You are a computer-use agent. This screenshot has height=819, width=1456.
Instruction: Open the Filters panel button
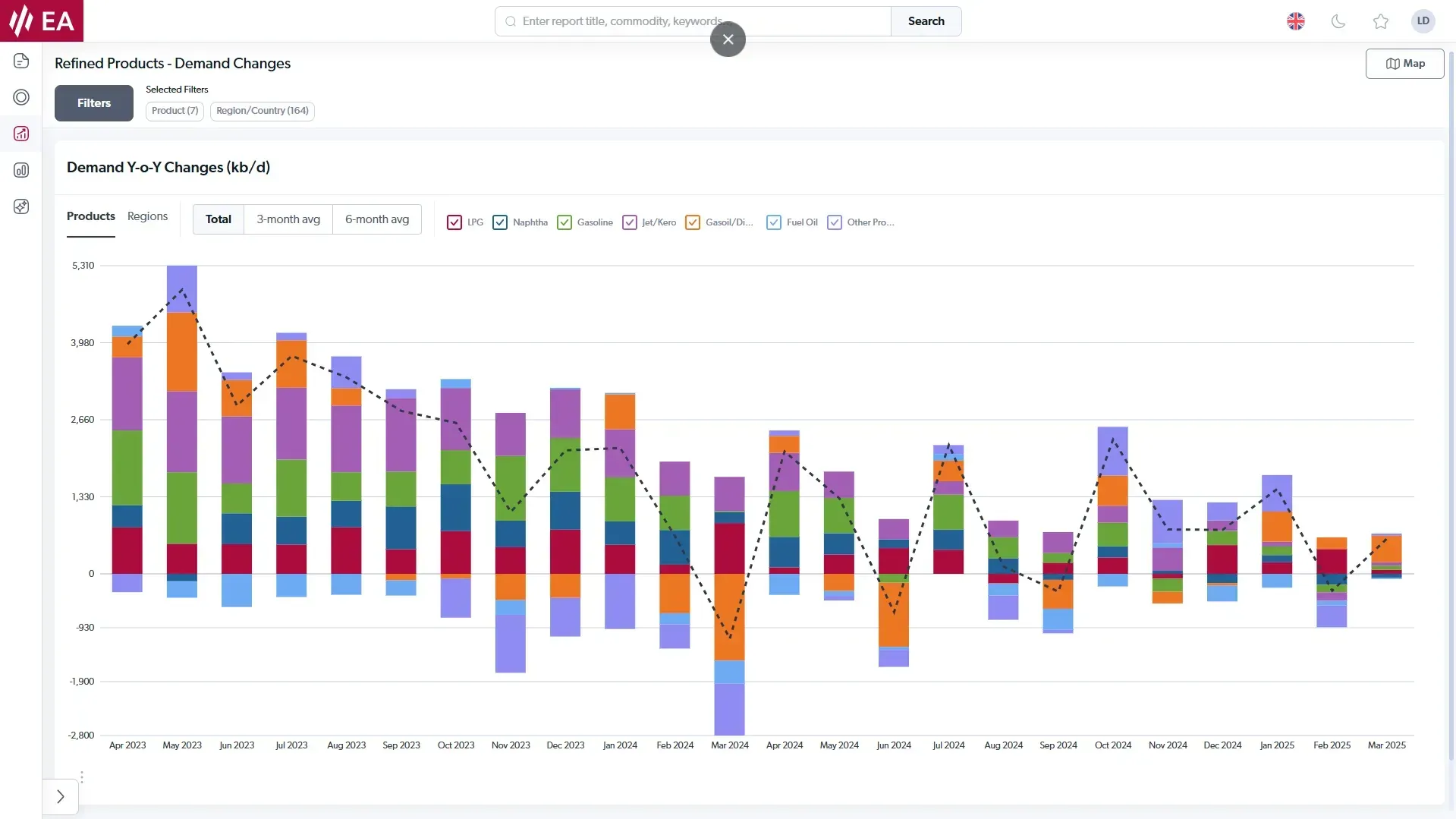[x=94, y=103]
